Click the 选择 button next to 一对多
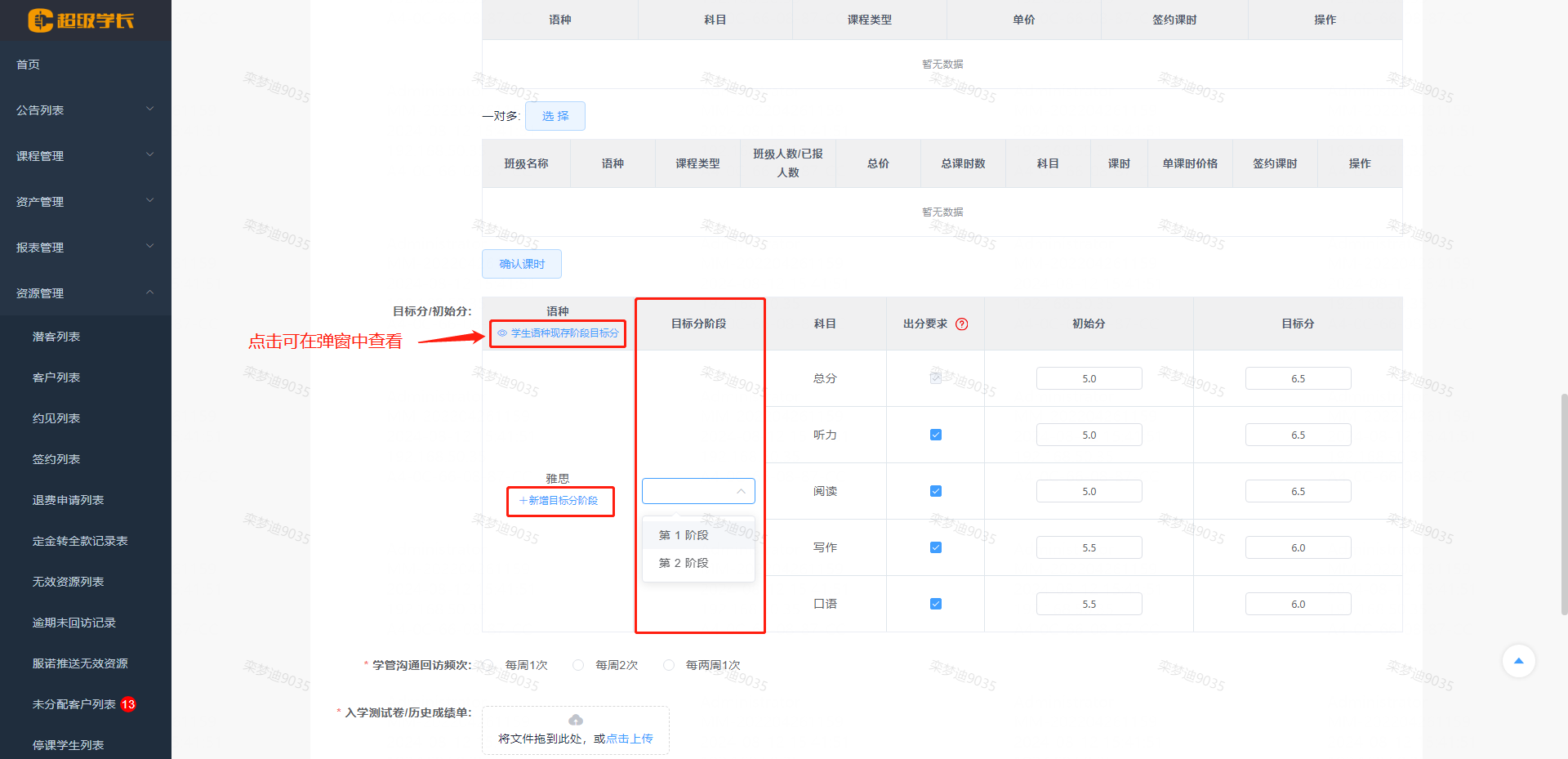Viewport: 1568px width, 759px height. pyautogui.click(x=555, y=116)
